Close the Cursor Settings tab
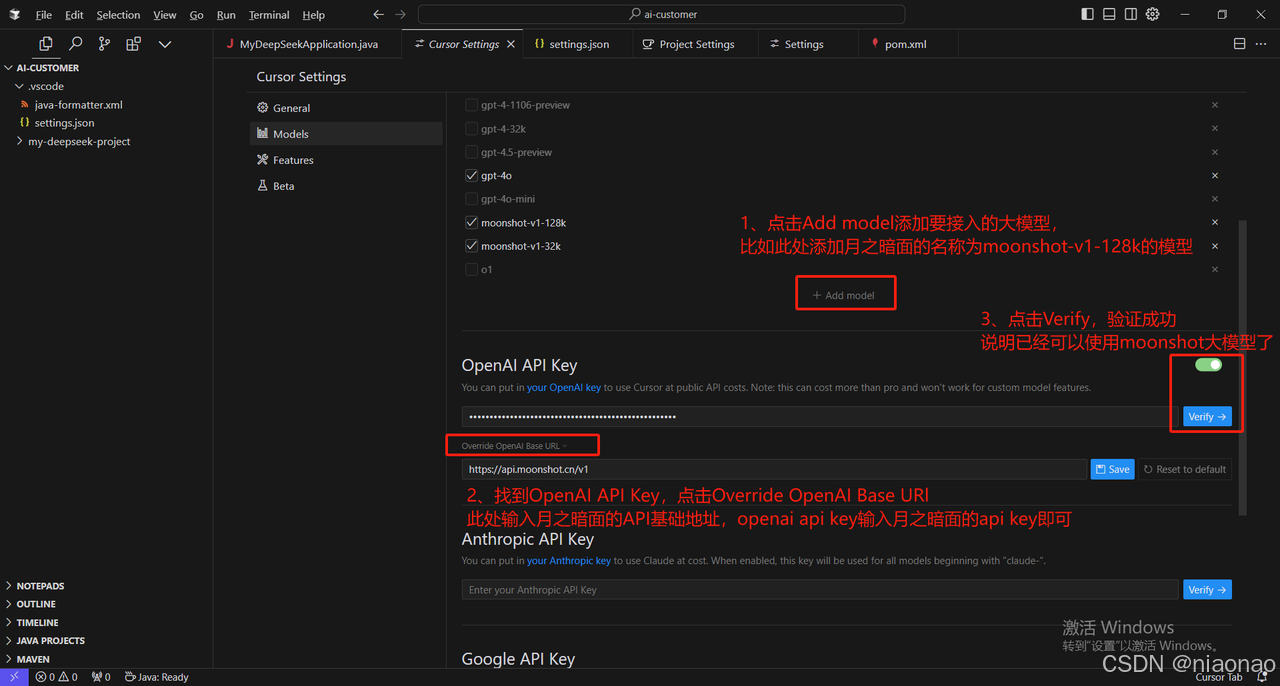This screenshot has width=1280, height=686. coord(511,44)
